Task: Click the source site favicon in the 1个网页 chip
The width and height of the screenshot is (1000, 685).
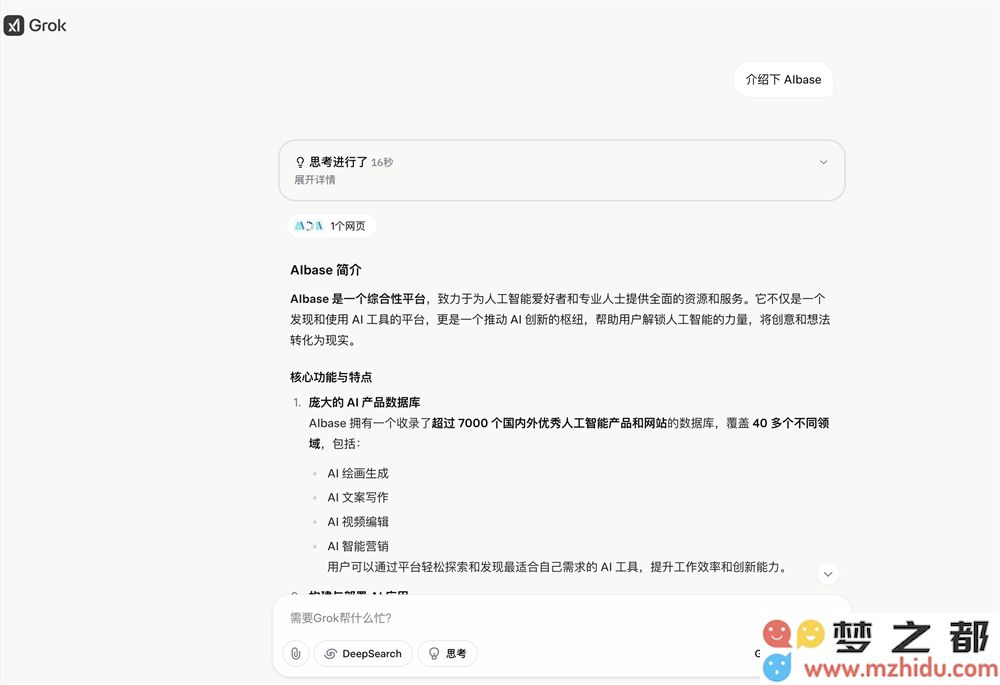Action: [308, 226]
